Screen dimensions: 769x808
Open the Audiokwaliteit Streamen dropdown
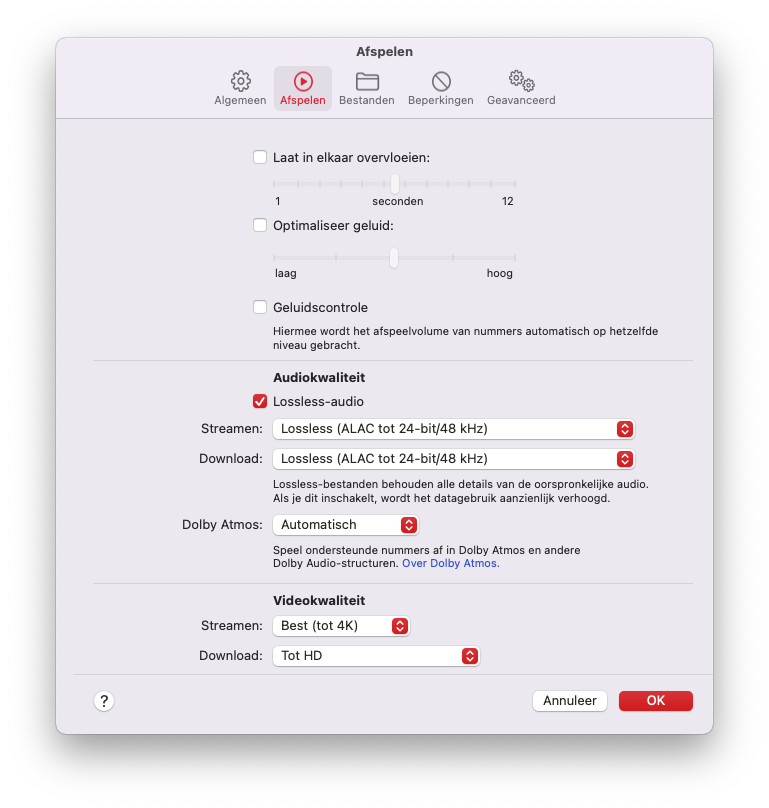[x=454, y=429]
